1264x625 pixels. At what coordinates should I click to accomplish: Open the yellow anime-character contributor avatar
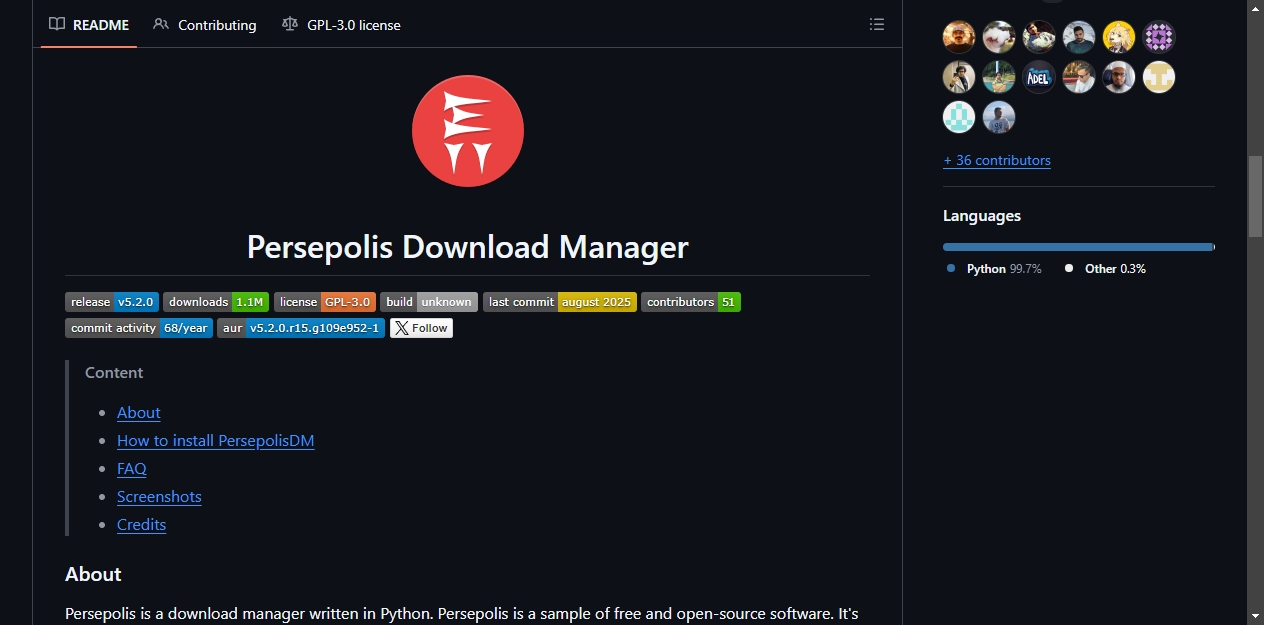(x=1119, y=37)
